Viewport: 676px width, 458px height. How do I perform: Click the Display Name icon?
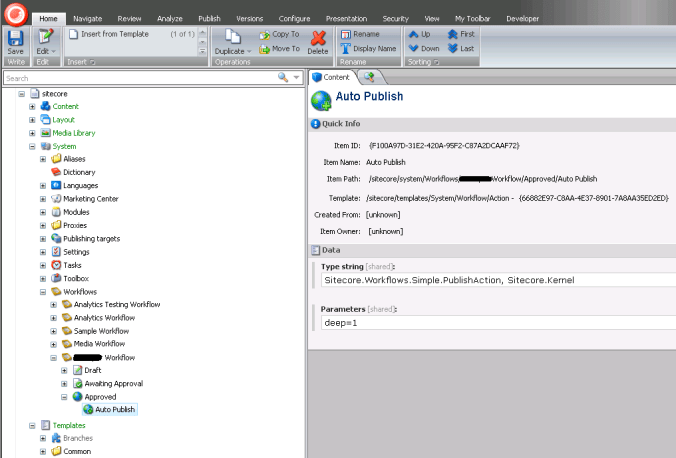[346, 49]
